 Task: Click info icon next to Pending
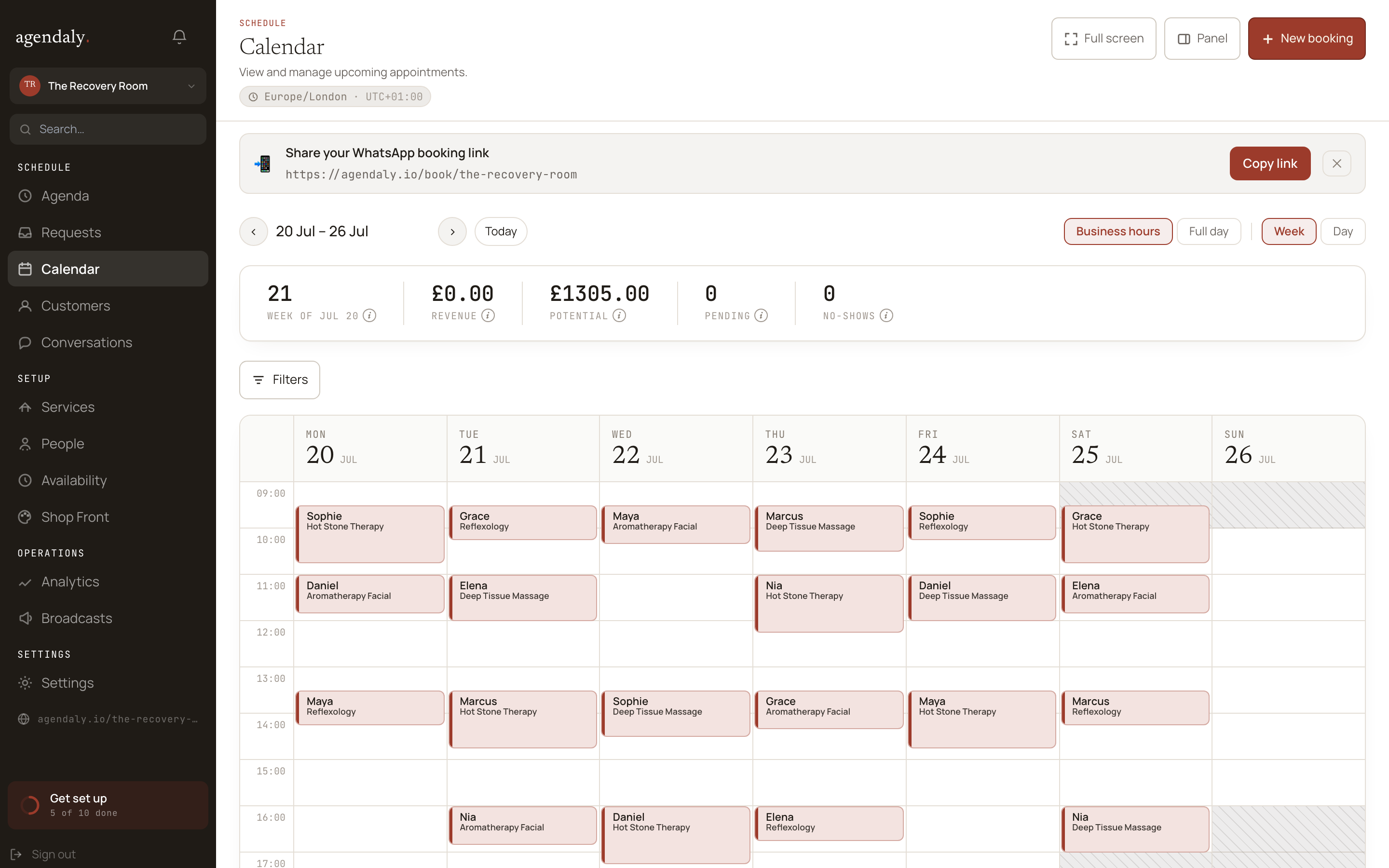point(761,316)
